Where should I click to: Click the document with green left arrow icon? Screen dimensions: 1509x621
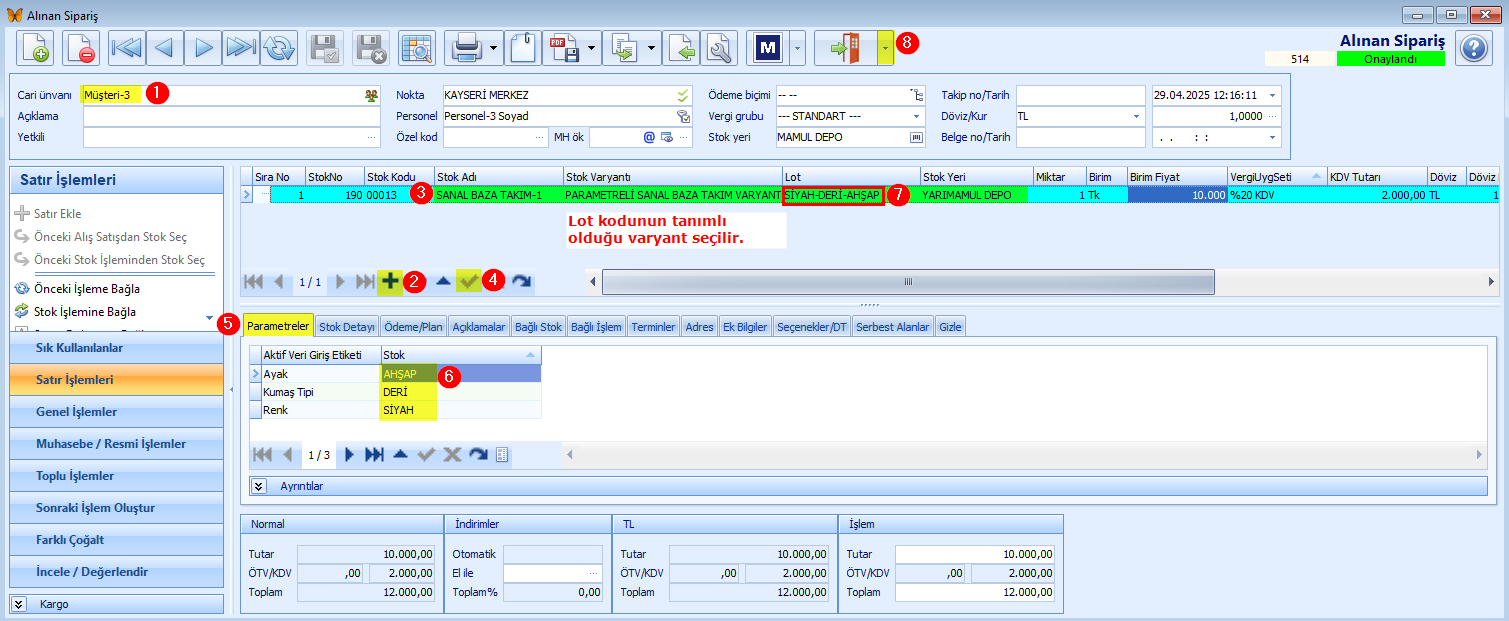pyautogui.click(x=681, y=48)
